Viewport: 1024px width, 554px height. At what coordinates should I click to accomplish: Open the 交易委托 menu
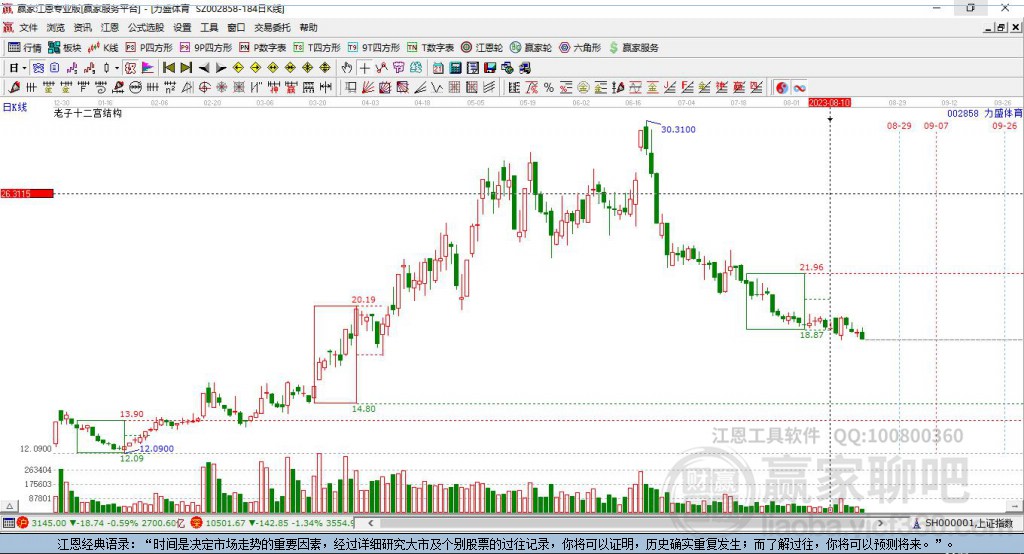[x=272, y=27]
